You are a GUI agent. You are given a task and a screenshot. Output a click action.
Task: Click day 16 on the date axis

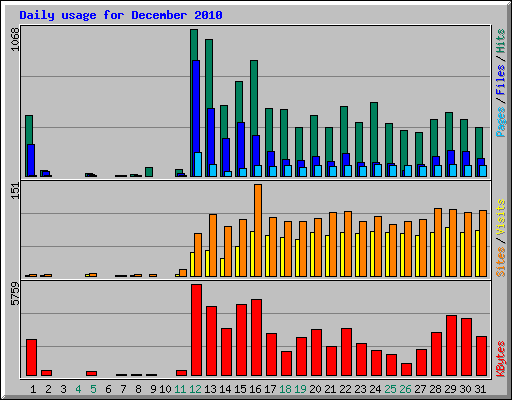pos(255,389)
